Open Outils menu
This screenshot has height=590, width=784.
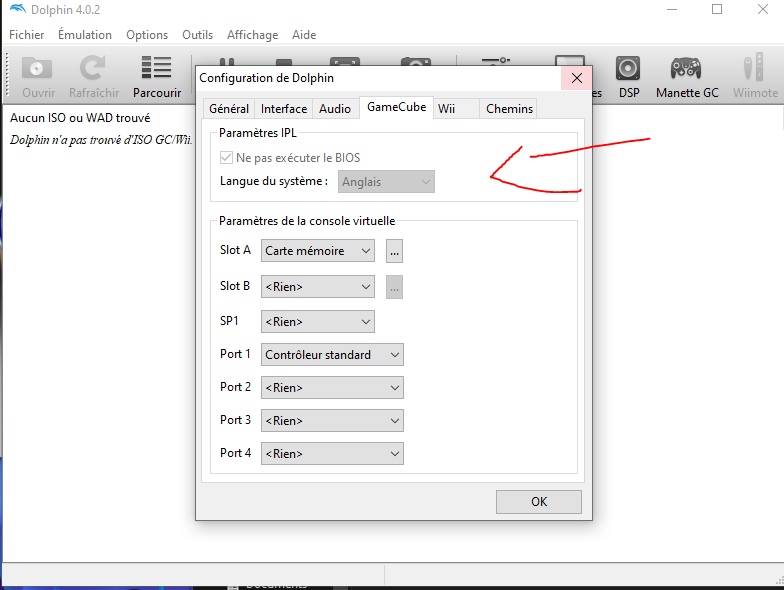[198, 34]
